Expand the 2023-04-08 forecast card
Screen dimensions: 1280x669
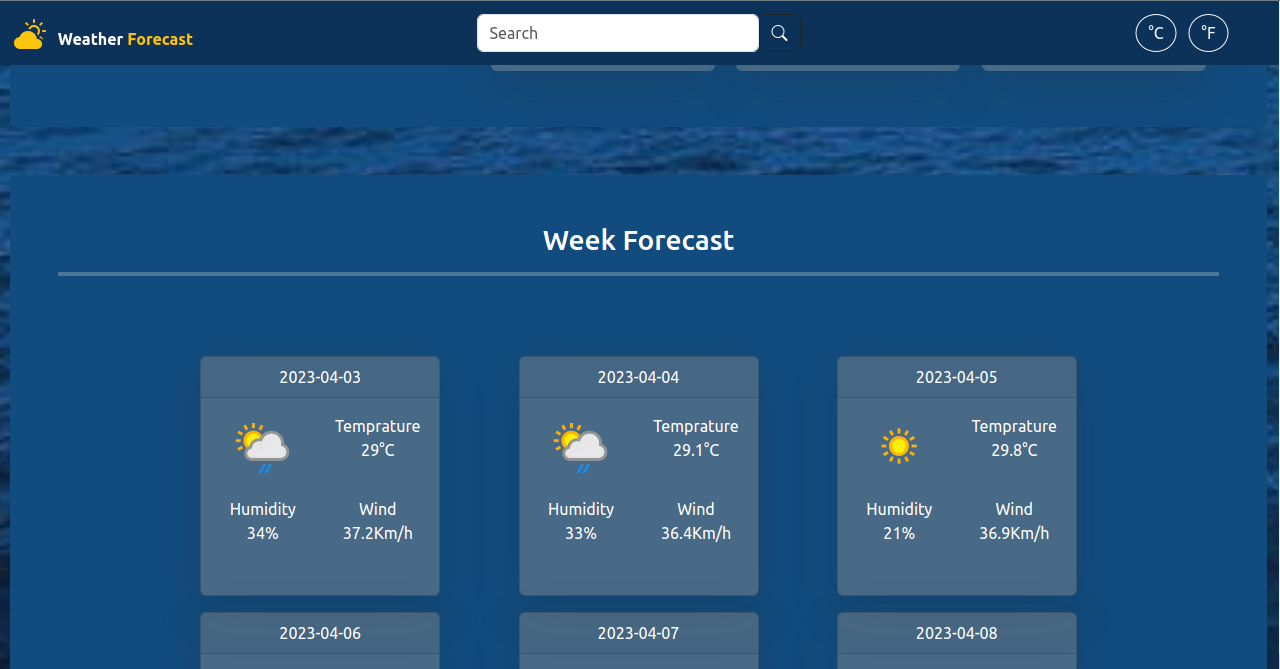pyautogui.click(x=956, y=633)
